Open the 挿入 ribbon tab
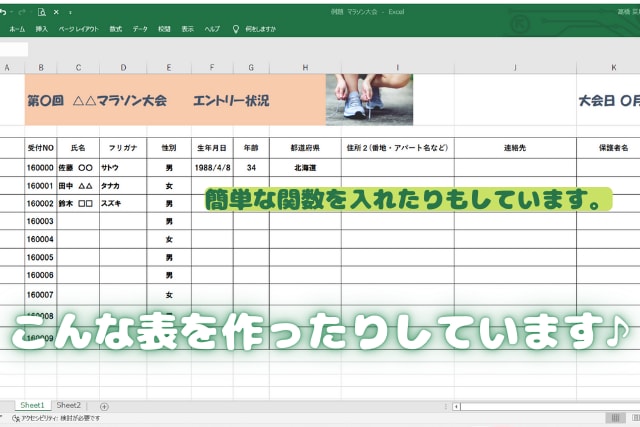640x427 pixels. pos(42,29)
